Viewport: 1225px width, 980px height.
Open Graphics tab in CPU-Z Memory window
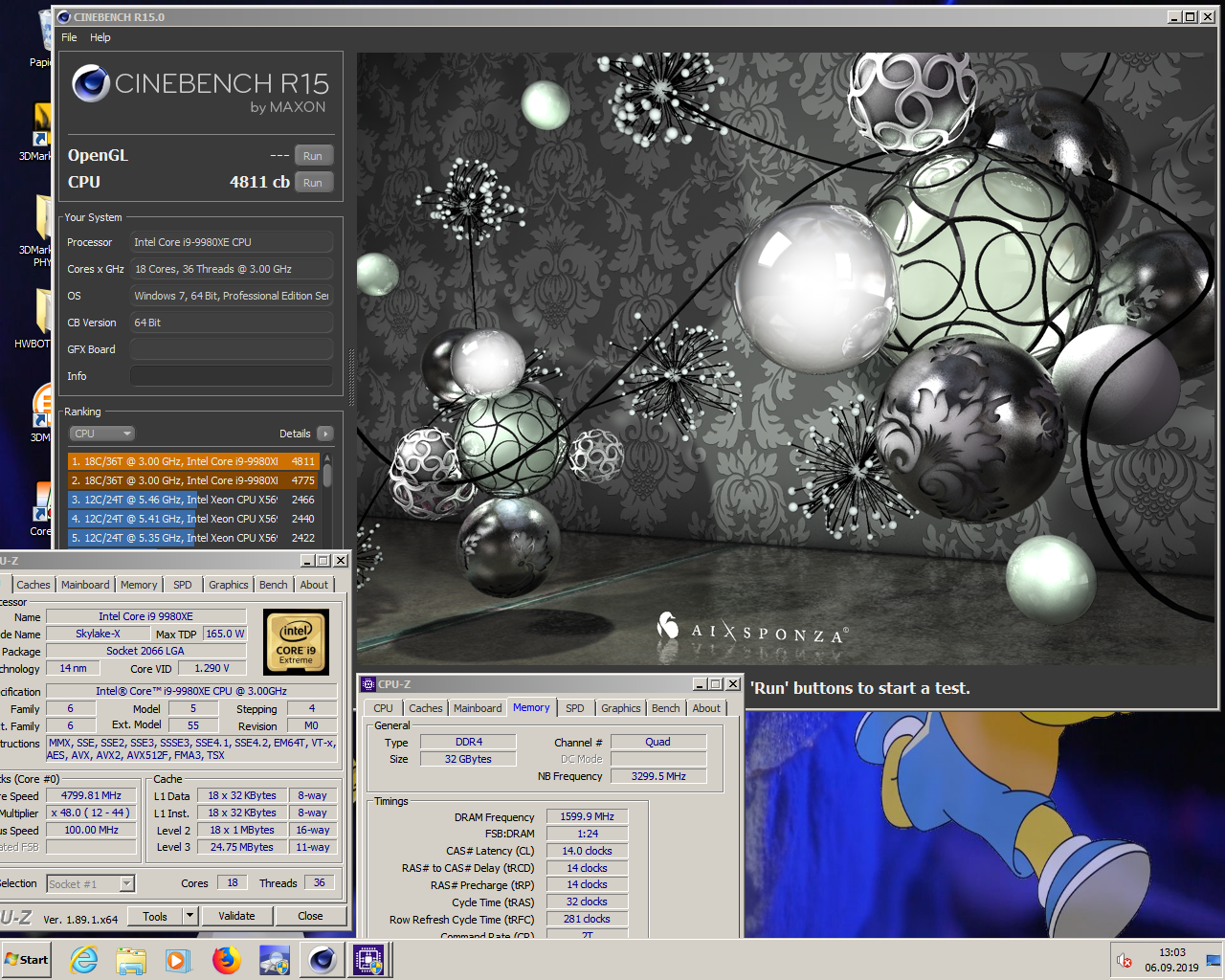click(x=620, y=708)
